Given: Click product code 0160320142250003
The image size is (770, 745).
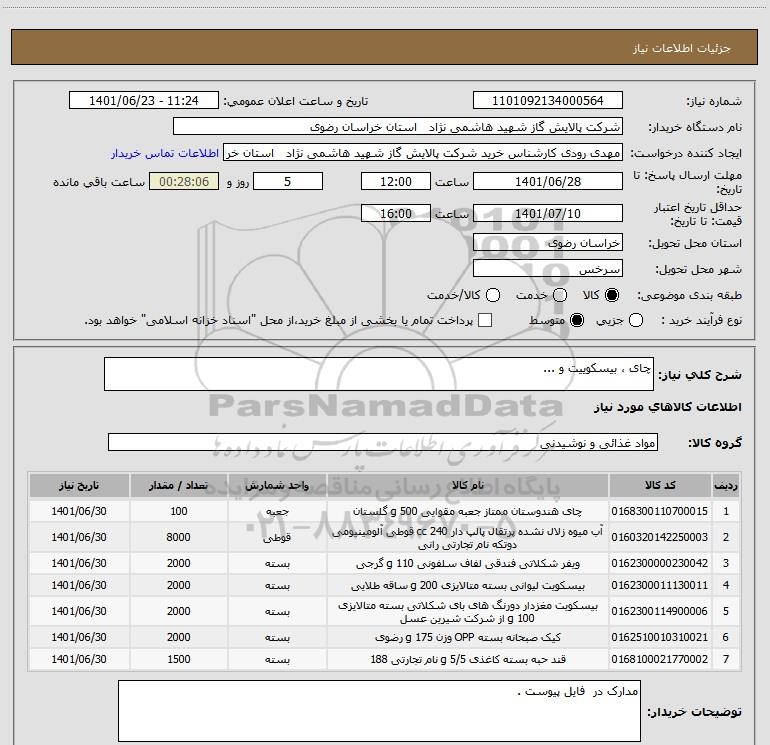Looking at the screenshot, I should [660, 537].
